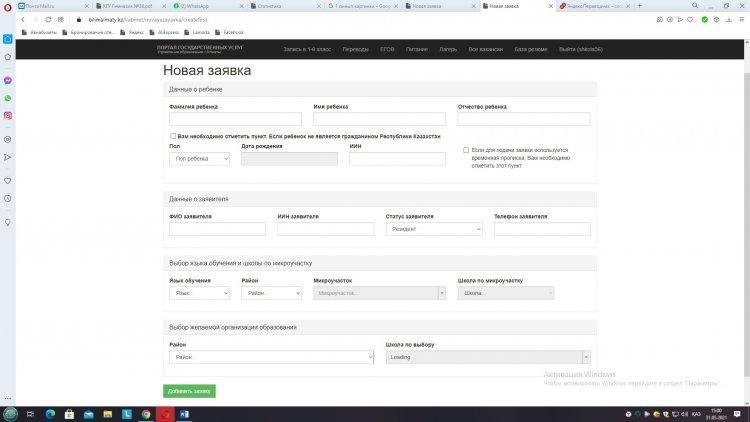Open the downloads icon in toolbar

tap(728, 20)
